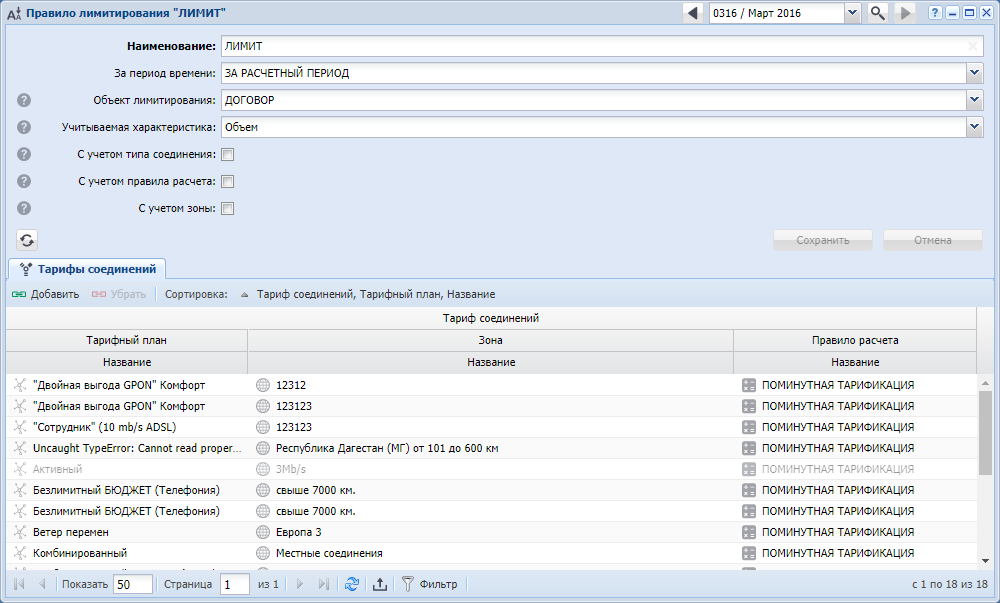The height and width of the screenshot is (603, 1000).
Task: Click billing period field 0316 / Март 2016
Action: pyautogui.click(x=777, y=13)
